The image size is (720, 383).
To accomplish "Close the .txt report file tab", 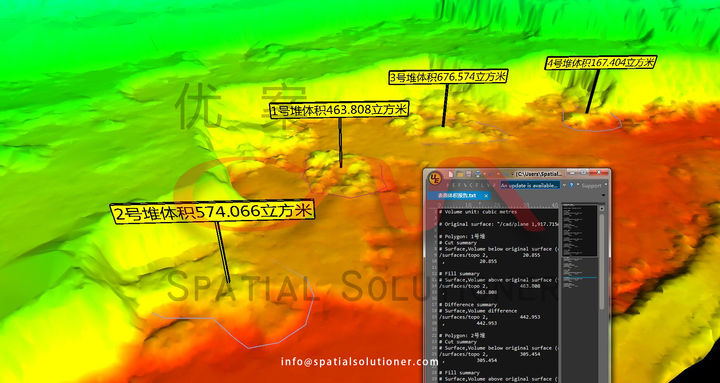I will coord(486,196).
